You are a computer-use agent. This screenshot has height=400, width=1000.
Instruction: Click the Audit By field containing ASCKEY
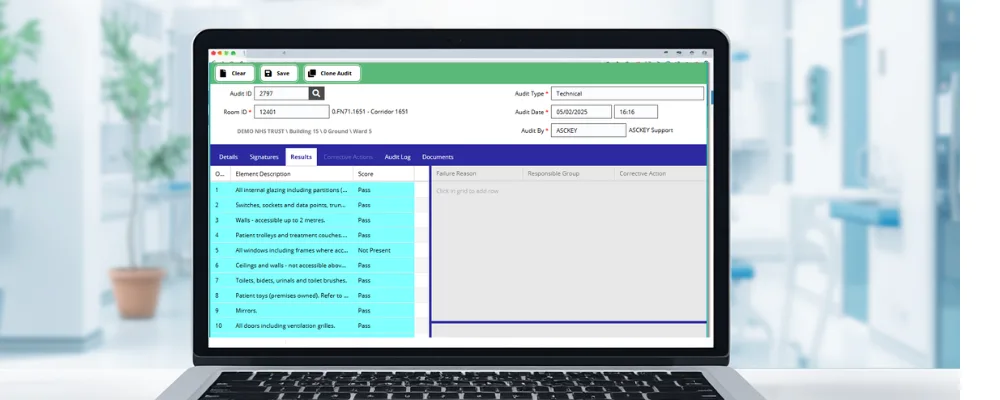click(589, 130)
